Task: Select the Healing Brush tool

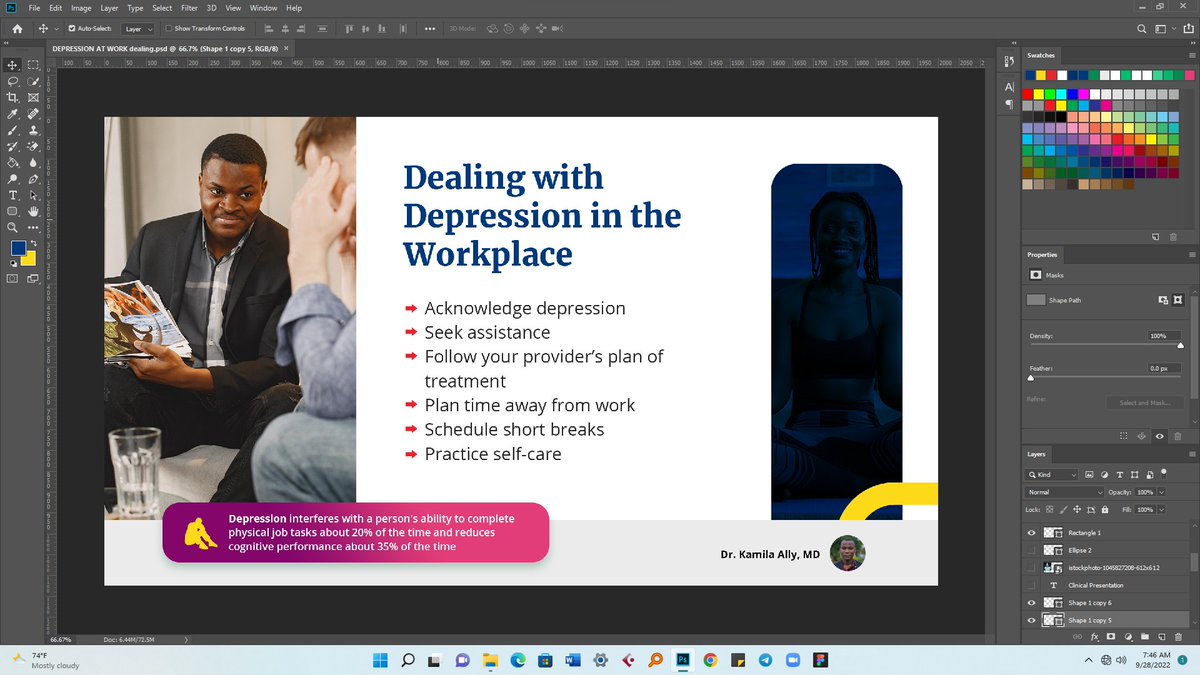Action: pos(33,114)
